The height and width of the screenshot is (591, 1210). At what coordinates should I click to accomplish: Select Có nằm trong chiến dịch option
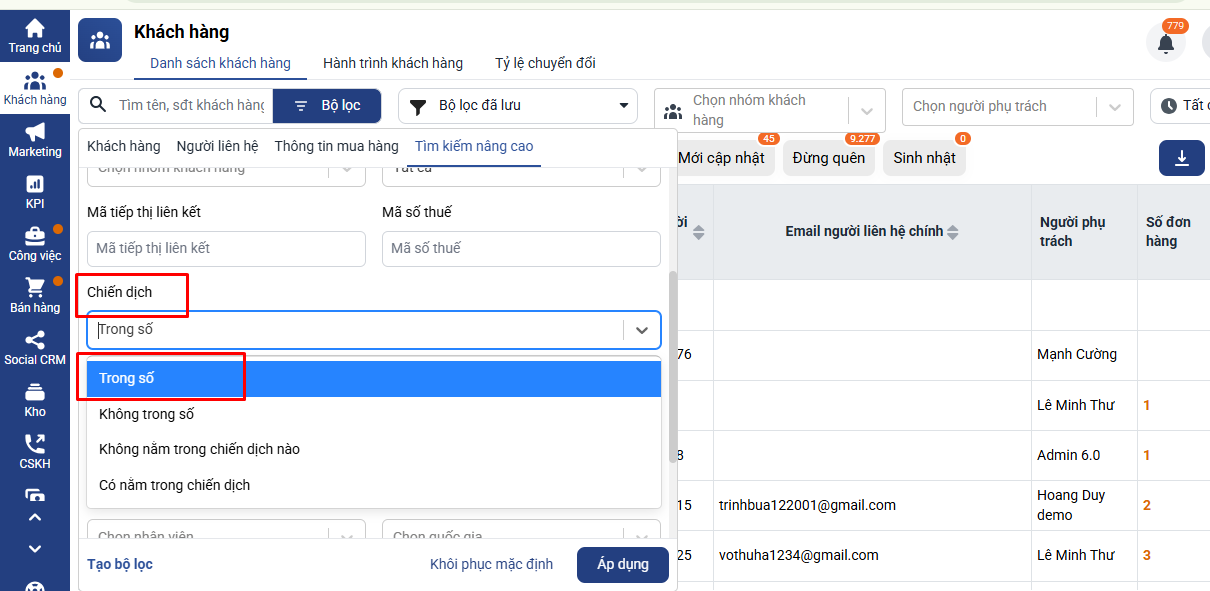coord(175,485)
